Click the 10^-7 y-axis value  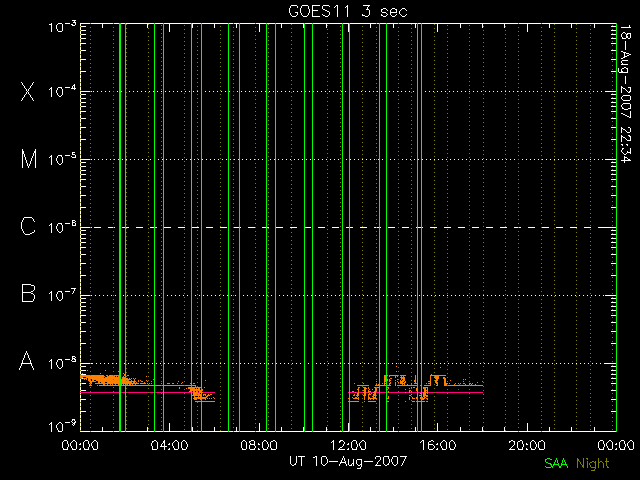[62, 295]
